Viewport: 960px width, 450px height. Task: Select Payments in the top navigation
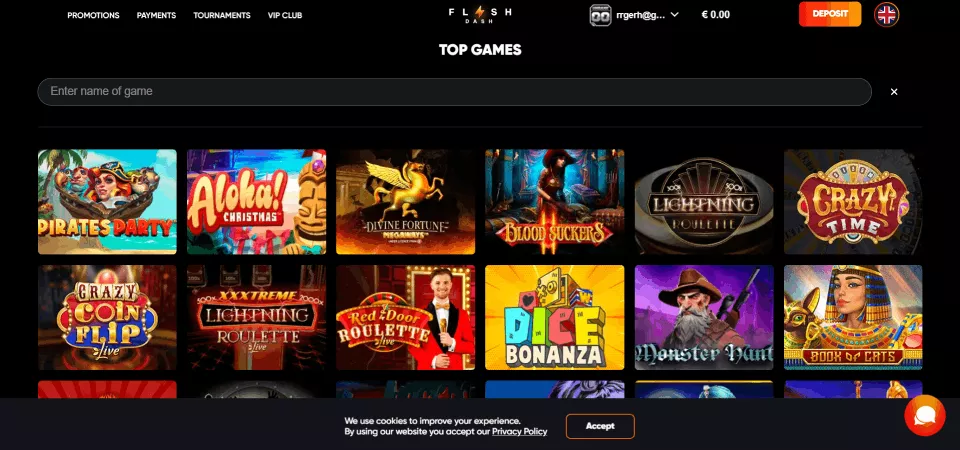[x=156, y=15]
